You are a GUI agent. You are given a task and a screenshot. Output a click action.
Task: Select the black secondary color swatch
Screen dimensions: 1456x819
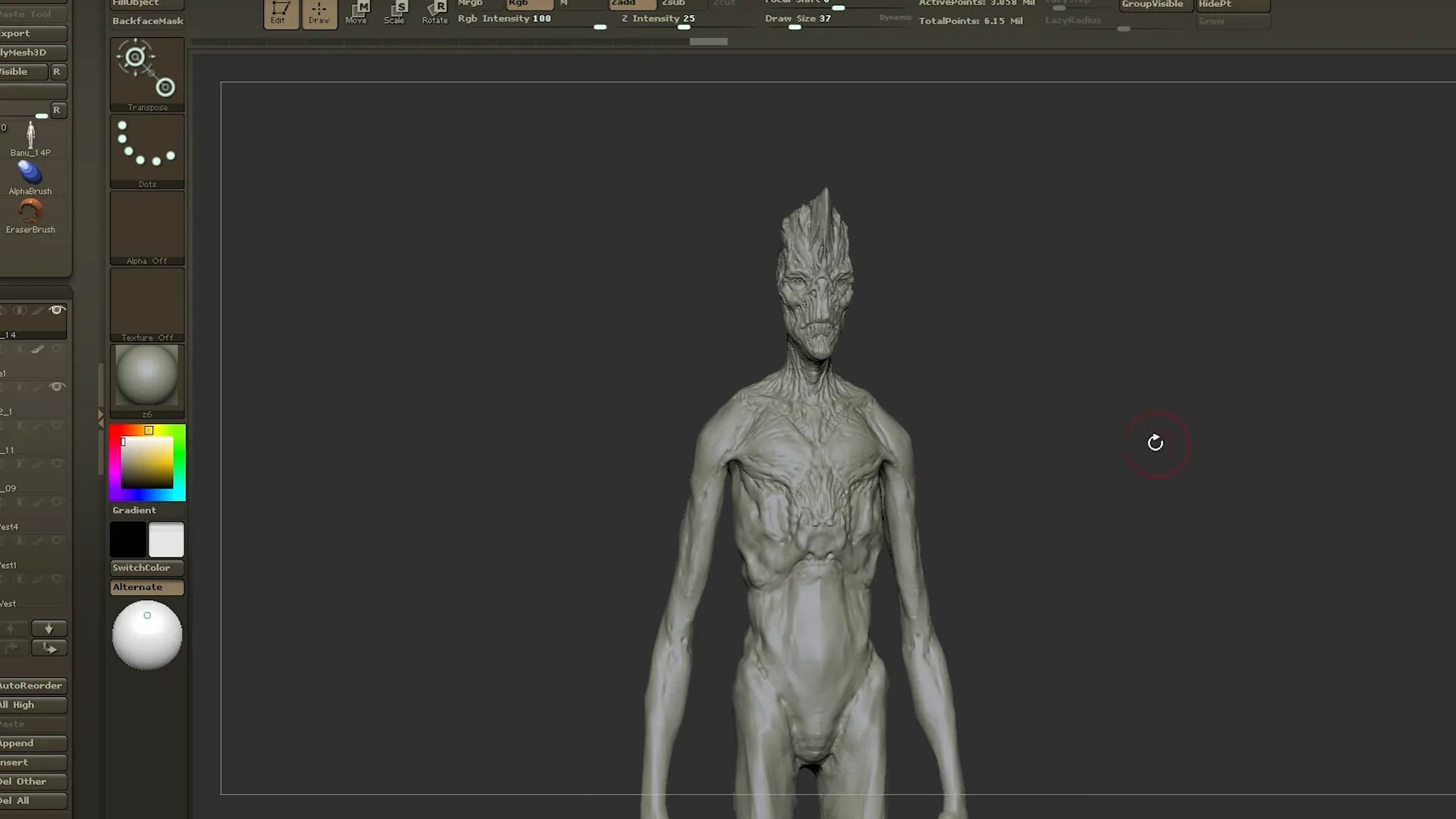click(127, 540)
